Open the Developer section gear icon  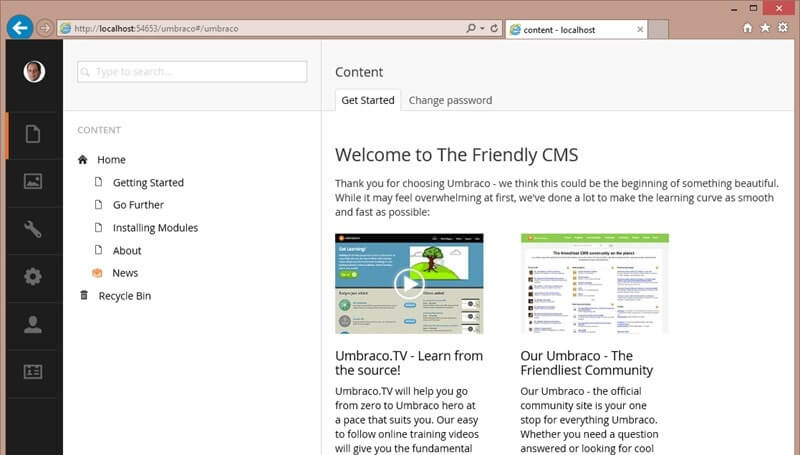tap(33, 276)
